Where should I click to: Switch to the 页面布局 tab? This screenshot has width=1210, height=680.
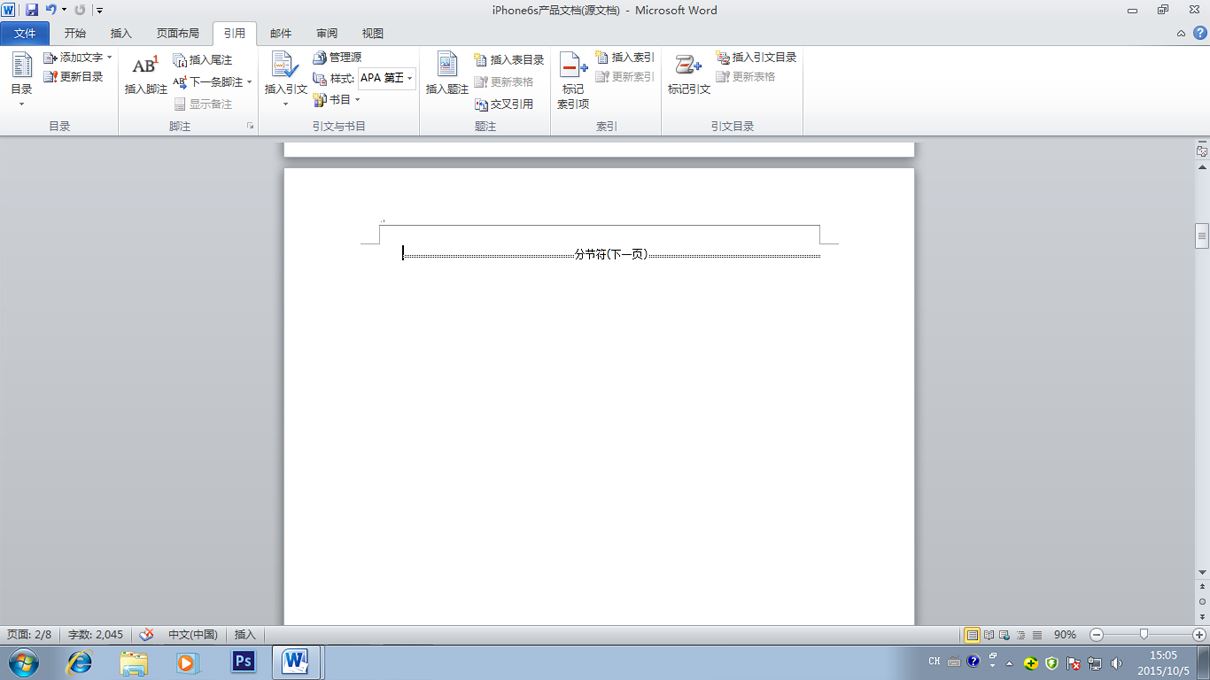click(x=178, y=33)
